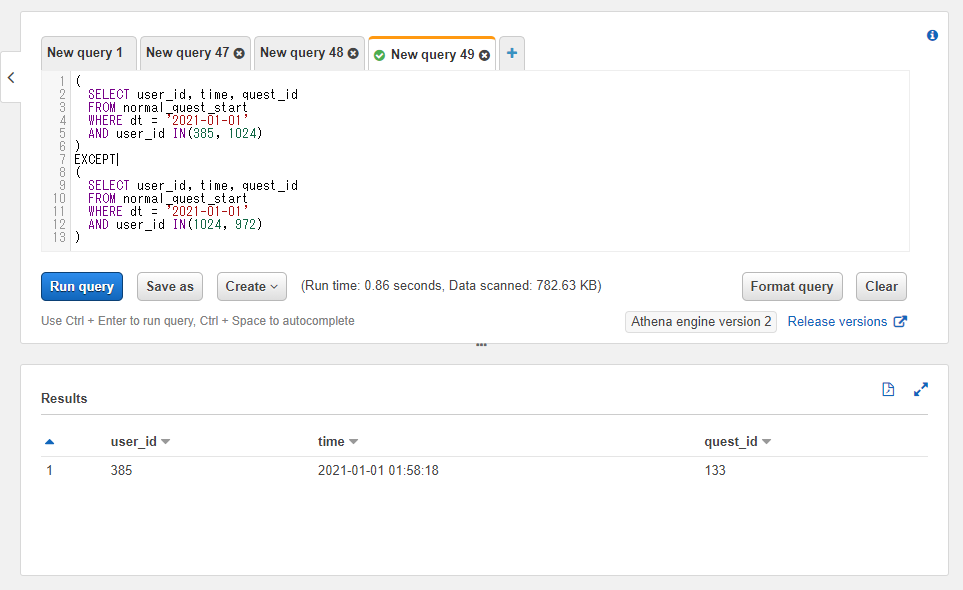Open the quest_id column sort dropdown
The height and width of the screenshot is (590, 963).
coord(766,441)
